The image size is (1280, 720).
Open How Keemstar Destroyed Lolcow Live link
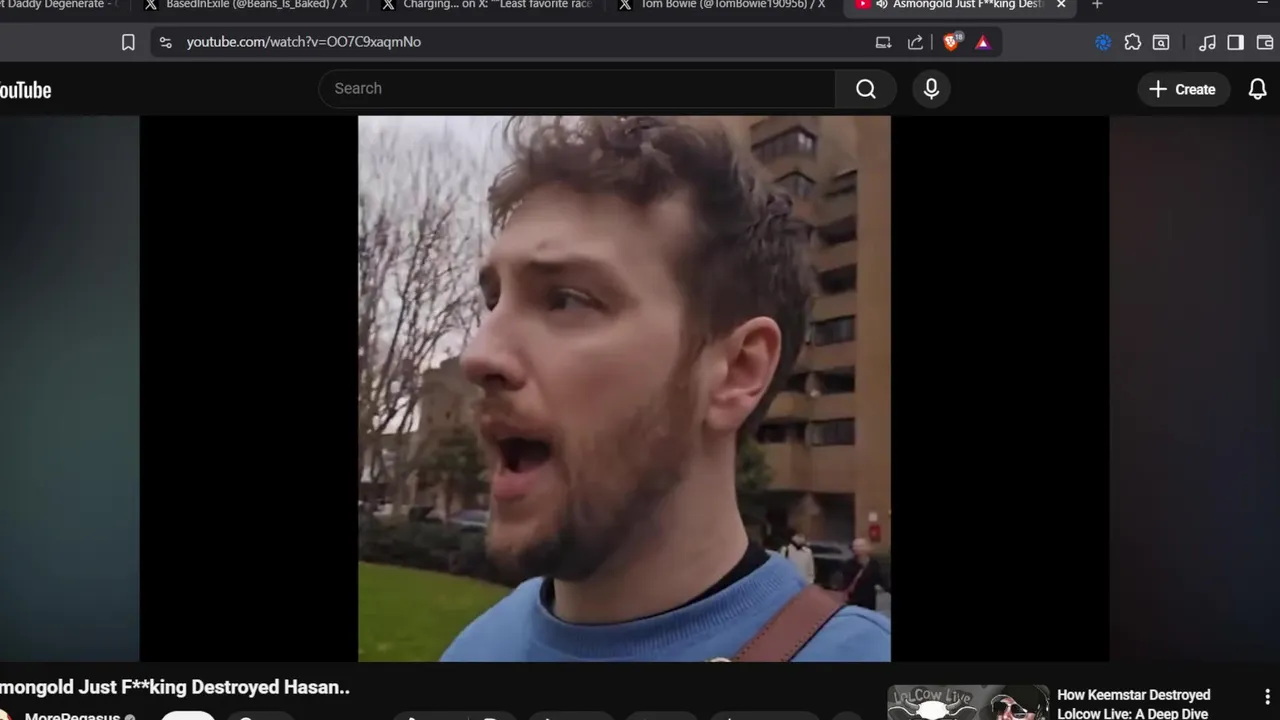[x=1133, y=704]
